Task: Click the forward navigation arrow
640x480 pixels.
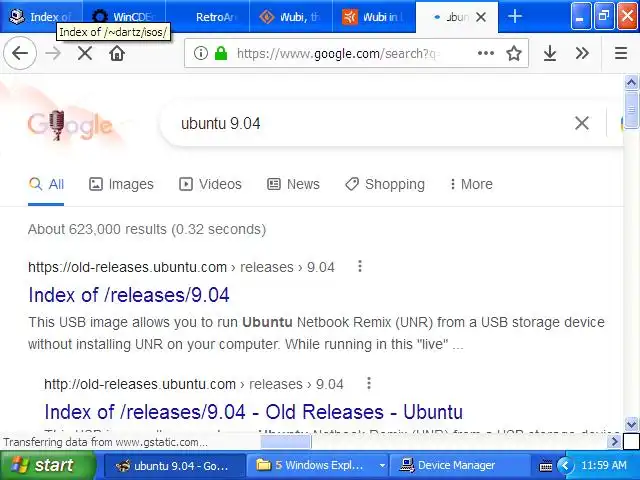Action: tap(53, 53)
